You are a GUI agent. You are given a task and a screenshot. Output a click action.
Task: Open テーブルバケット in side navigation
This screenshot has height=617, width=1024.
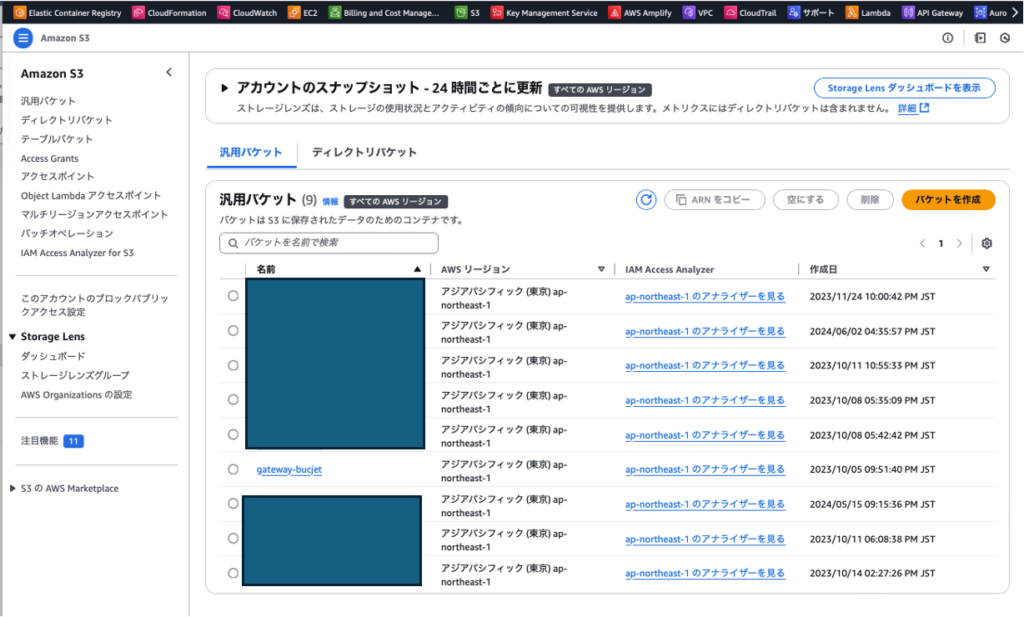point(57,139)
